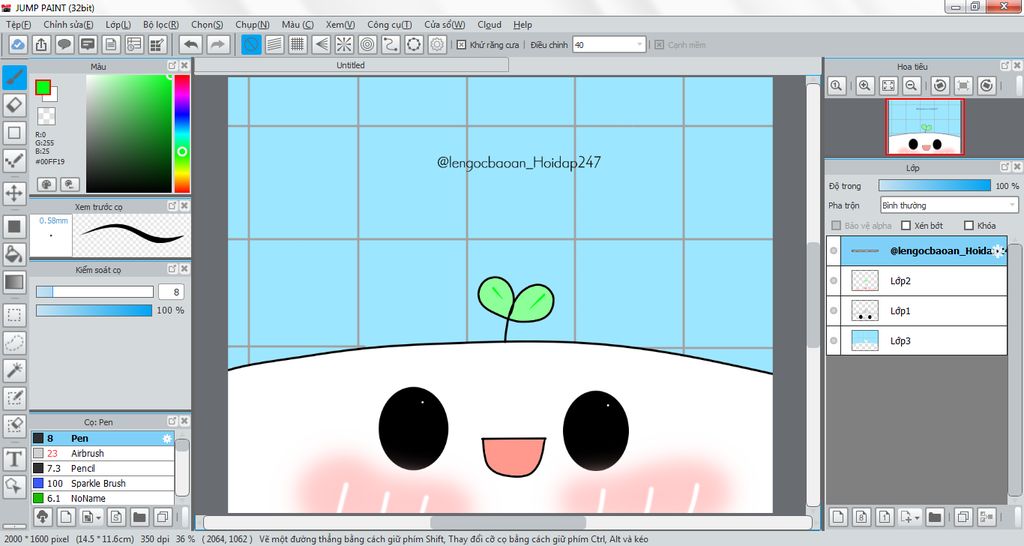The width and height of the screenshot is (1024, 546).
Task: Open add-layer dropdown arrow in layer panel
Action: (918, 518)
